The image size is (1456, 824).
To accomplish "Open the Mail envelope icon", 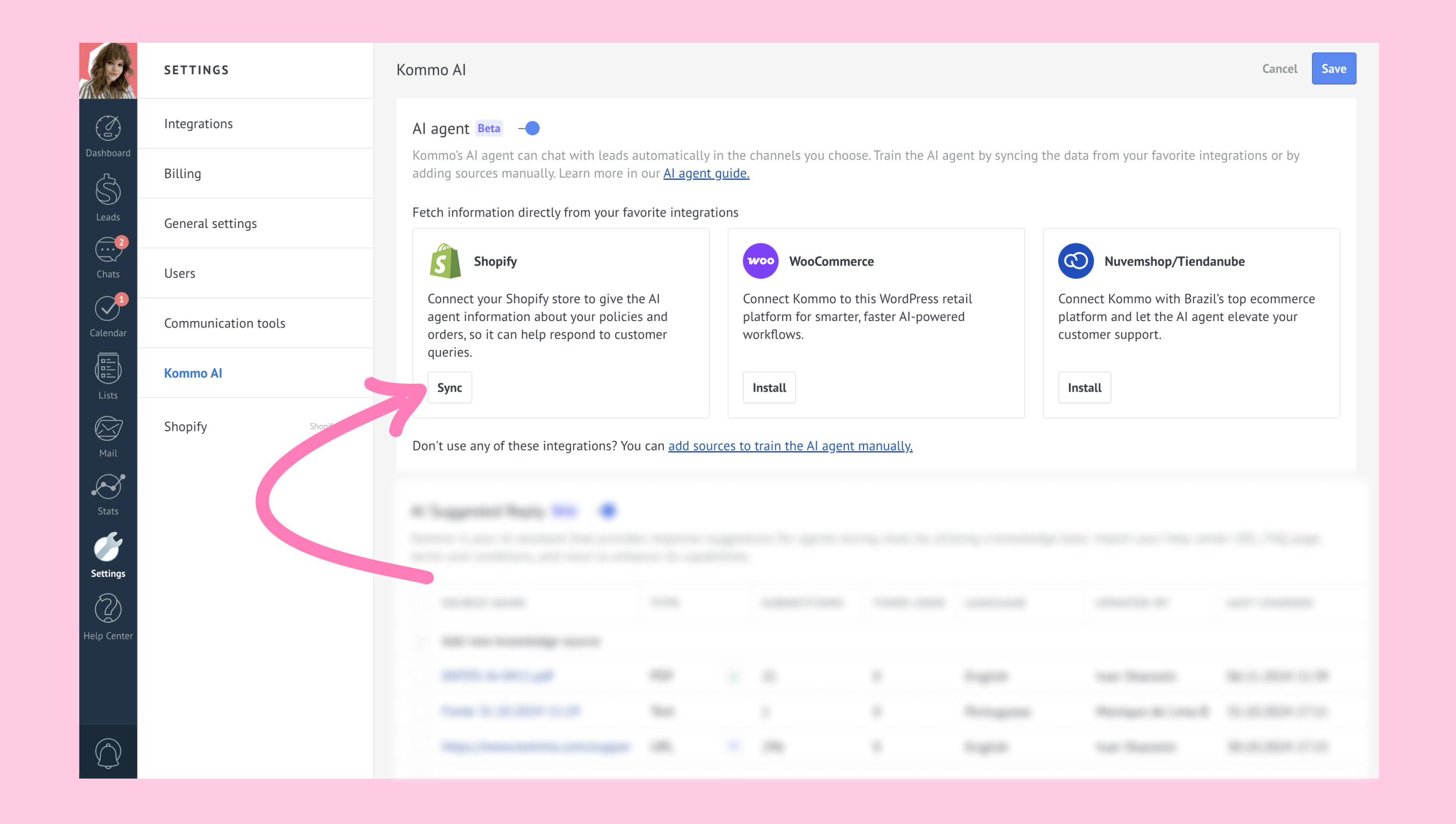I will tap(108, 429).
